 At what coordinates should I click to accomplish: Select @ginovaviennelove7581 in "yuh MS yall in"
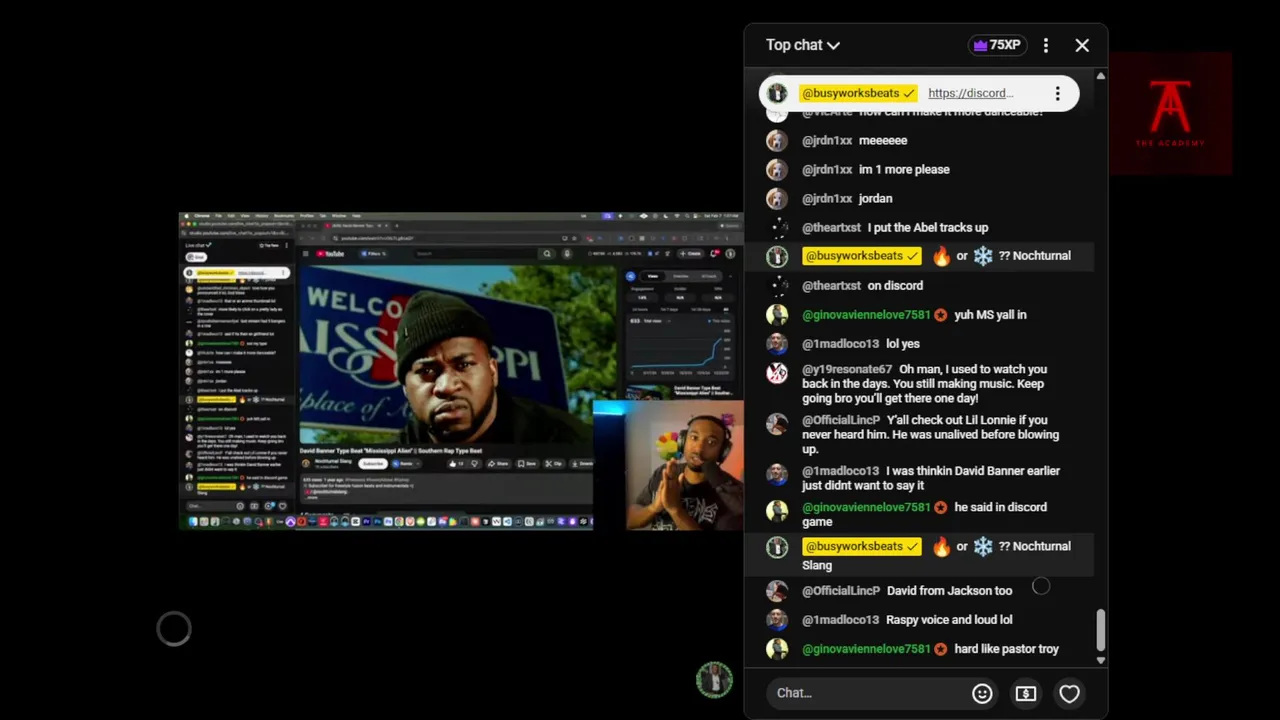click(x=866, y=315)
